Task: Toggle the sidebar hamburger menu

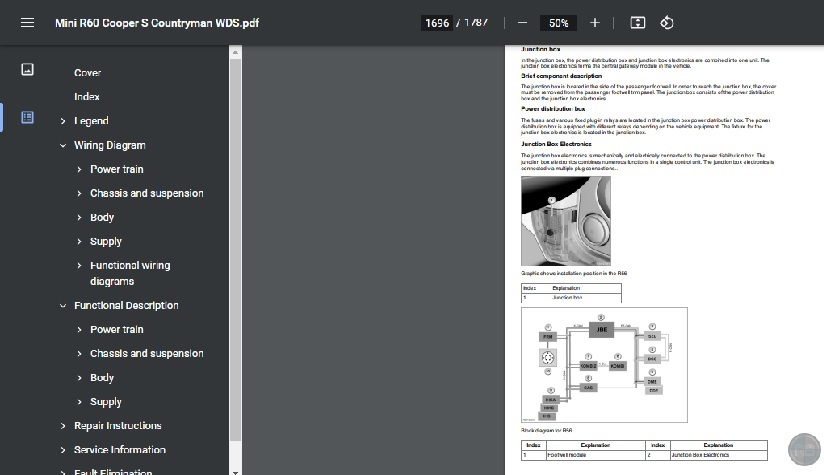Action: [x=27, y=23]
